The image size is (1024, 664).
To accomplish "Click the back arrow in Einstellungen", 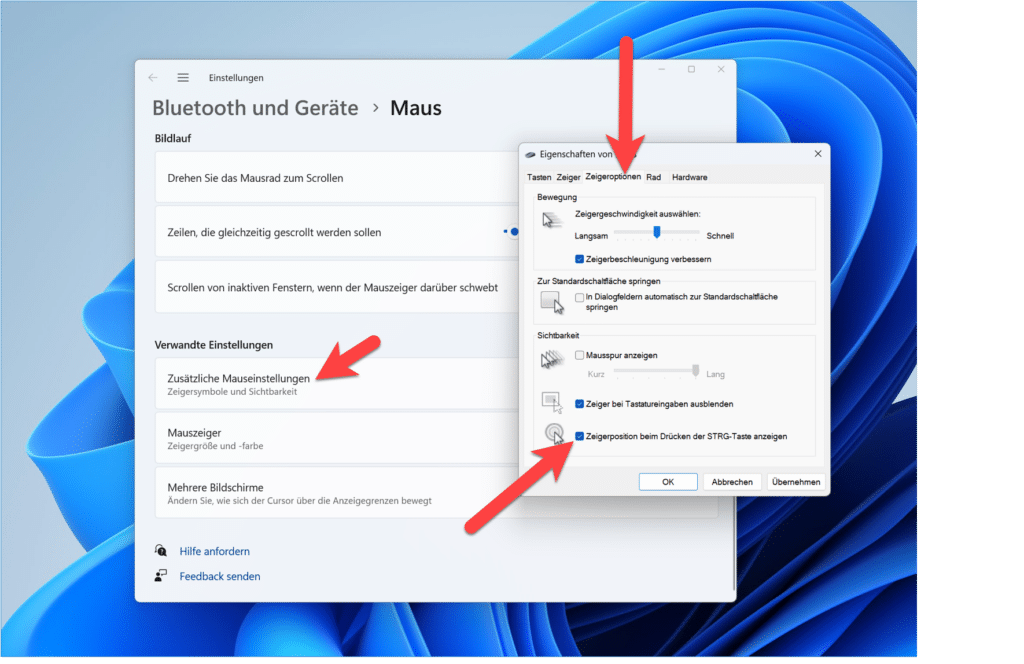I will click(x=153, y=77).
